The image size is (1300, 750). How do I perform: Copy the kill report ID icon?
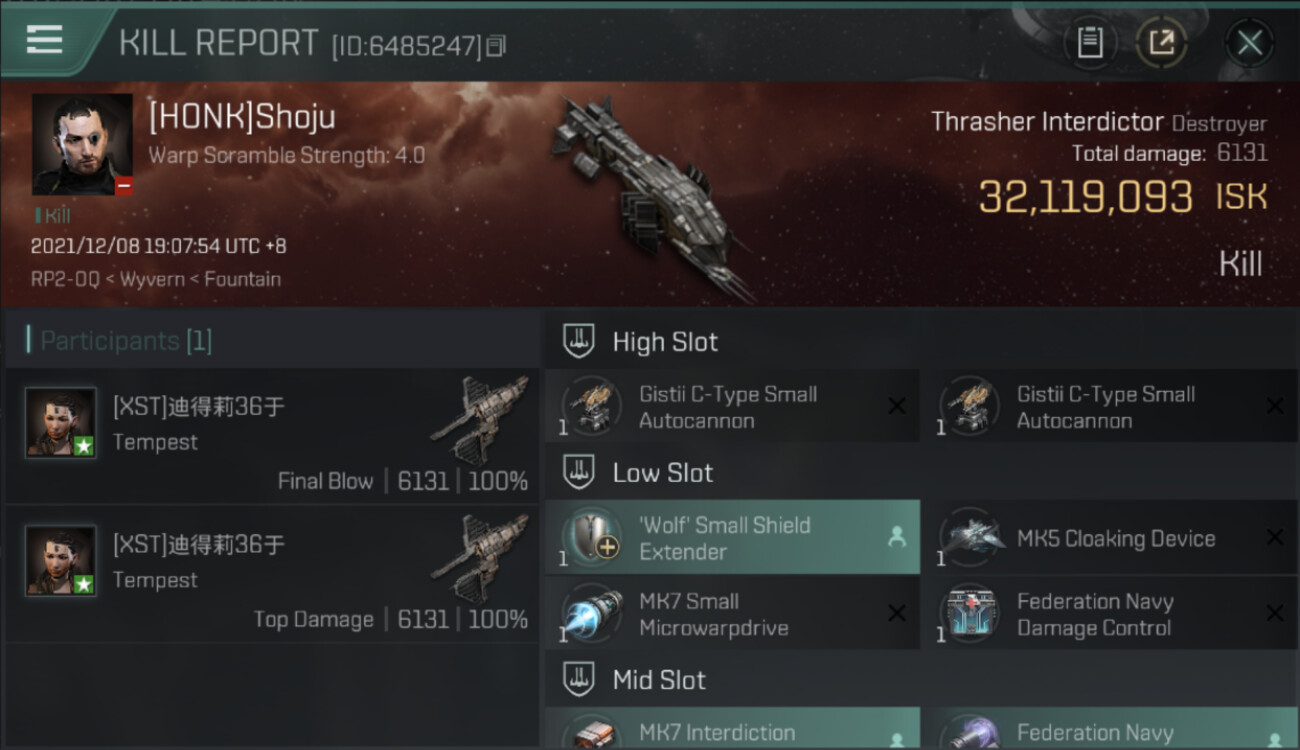pyautogui.click(x=496, y=45)
